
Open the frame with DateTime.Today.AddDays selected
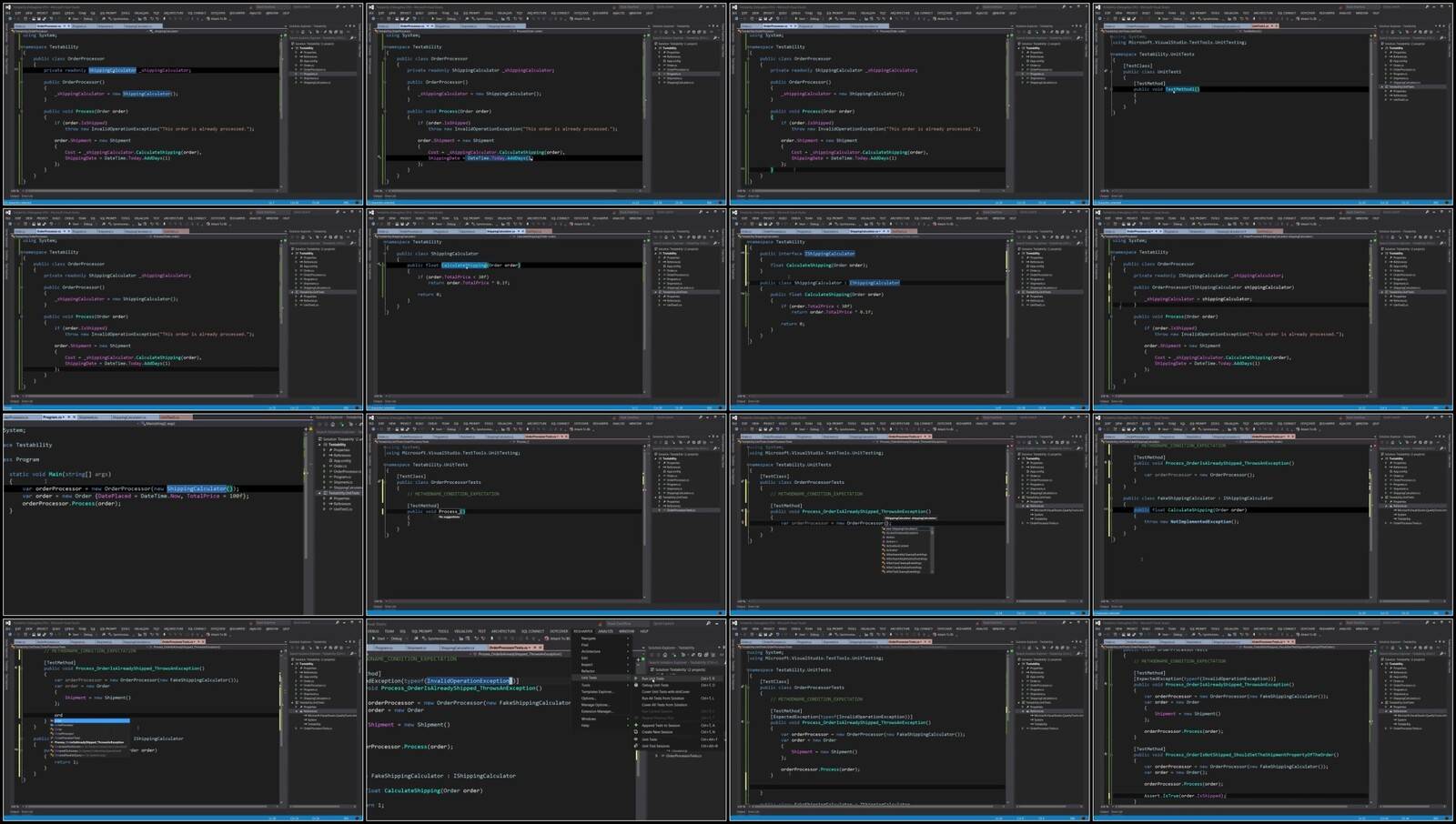tap(546, 104)
